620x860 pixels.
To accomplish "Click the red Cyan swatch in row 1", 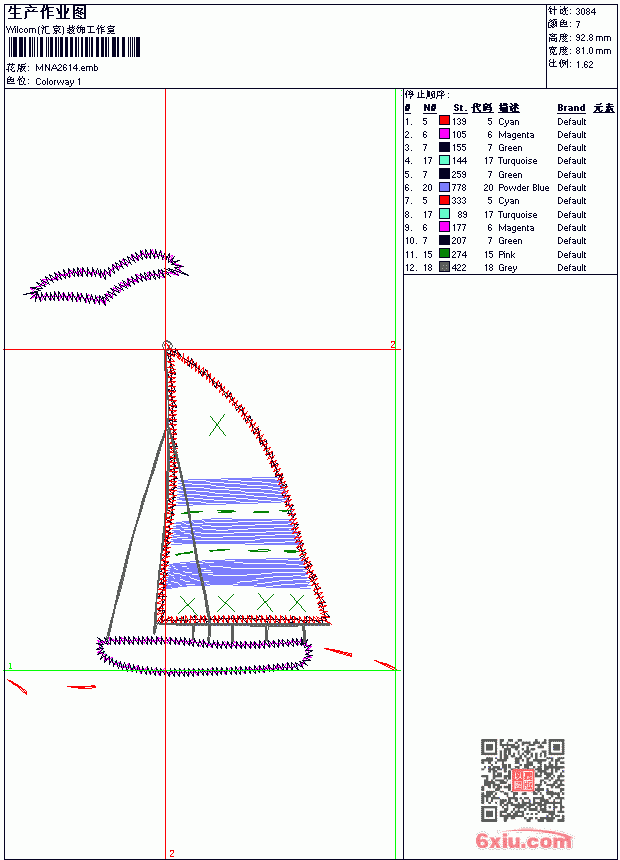I will 444,121.
